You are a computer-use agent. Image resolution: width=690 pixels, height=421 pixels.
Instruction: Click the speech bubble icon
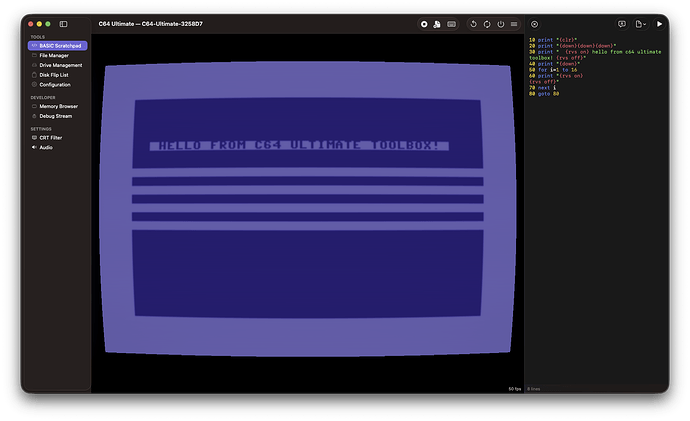point(622,24)
